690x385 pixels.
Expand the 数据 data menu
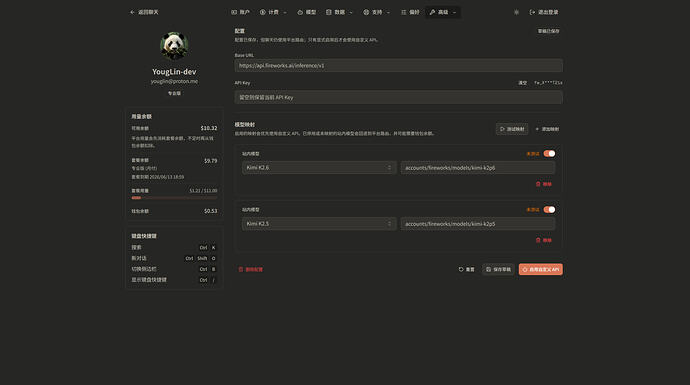[x=339, y=12]
